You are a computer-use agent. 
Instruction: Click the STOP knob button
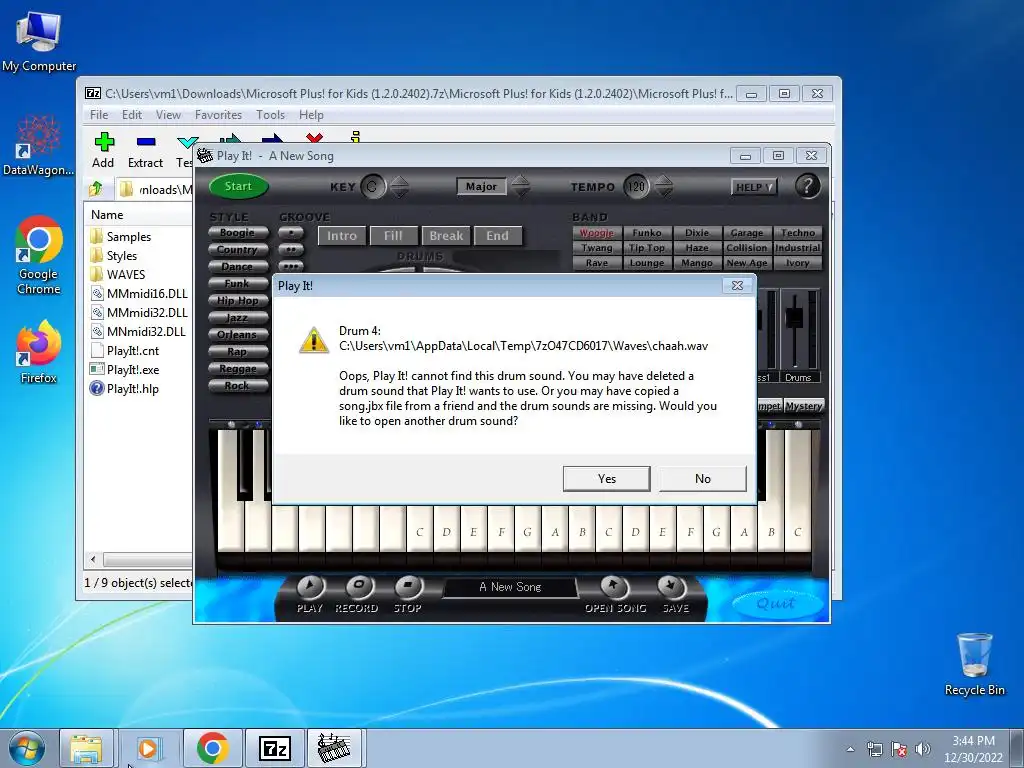pos(408,586)
